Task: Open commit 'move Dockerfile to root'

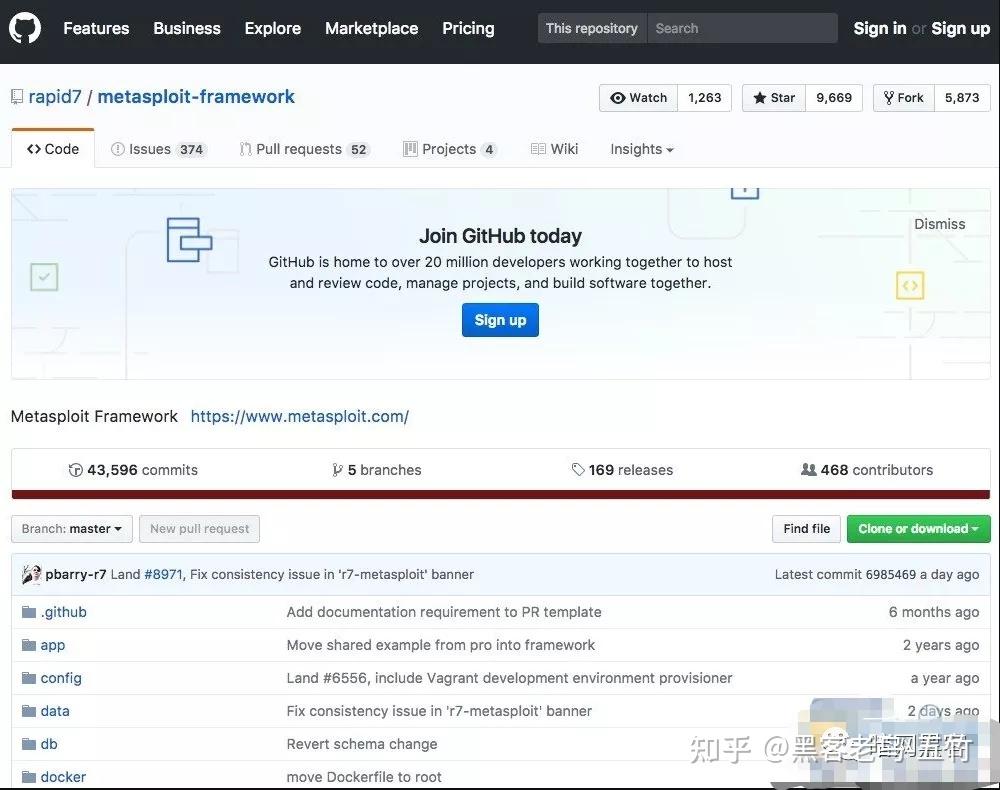Action: click(x=364, y=777)
